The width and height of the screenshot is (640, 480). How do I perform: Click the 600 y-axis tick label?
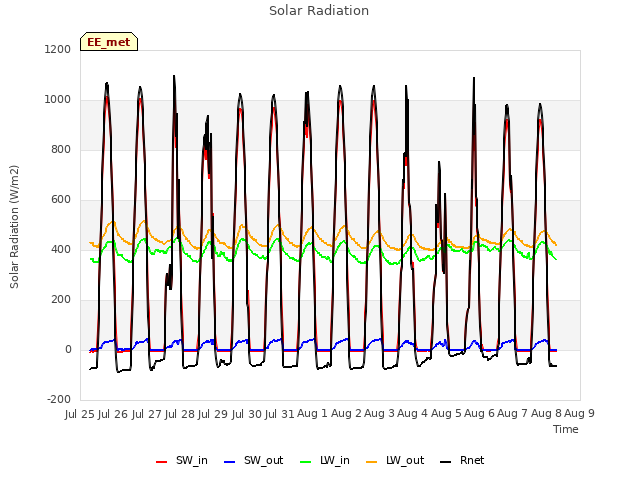pyautogui.click(x=61, y=199)
